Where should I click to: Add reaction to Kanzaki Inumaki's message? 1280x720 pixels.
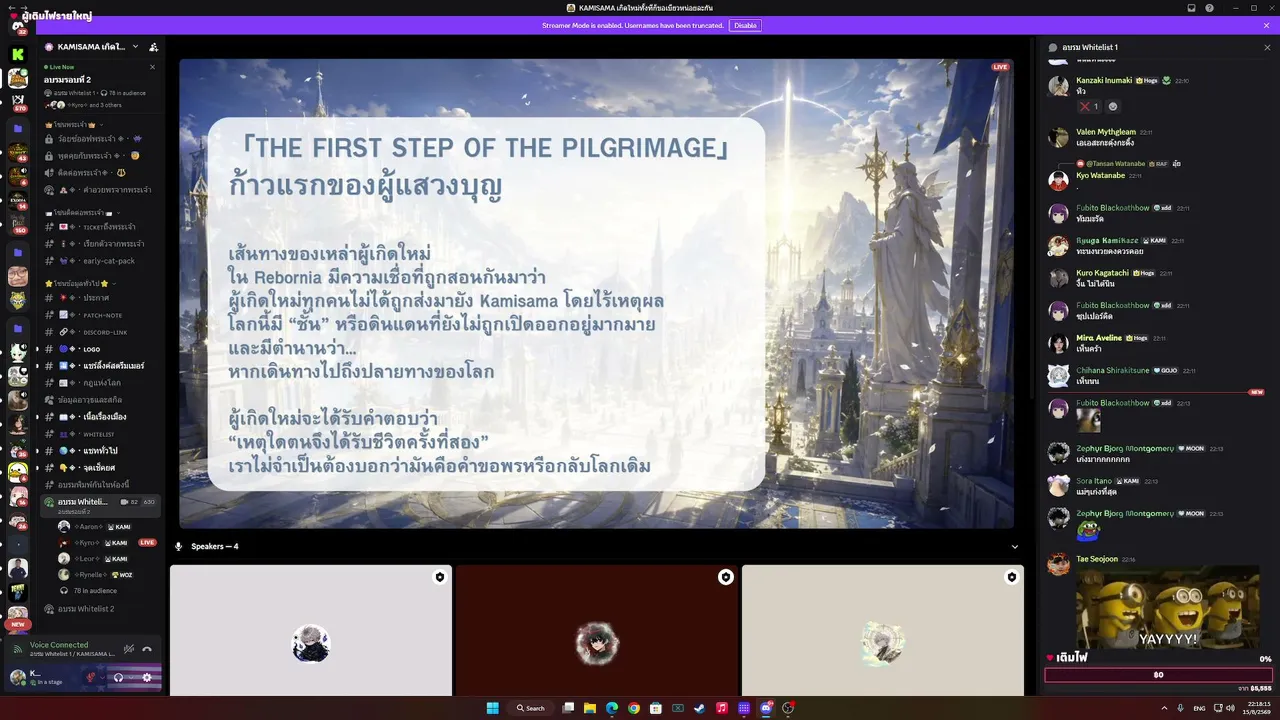click(1113, 106)
